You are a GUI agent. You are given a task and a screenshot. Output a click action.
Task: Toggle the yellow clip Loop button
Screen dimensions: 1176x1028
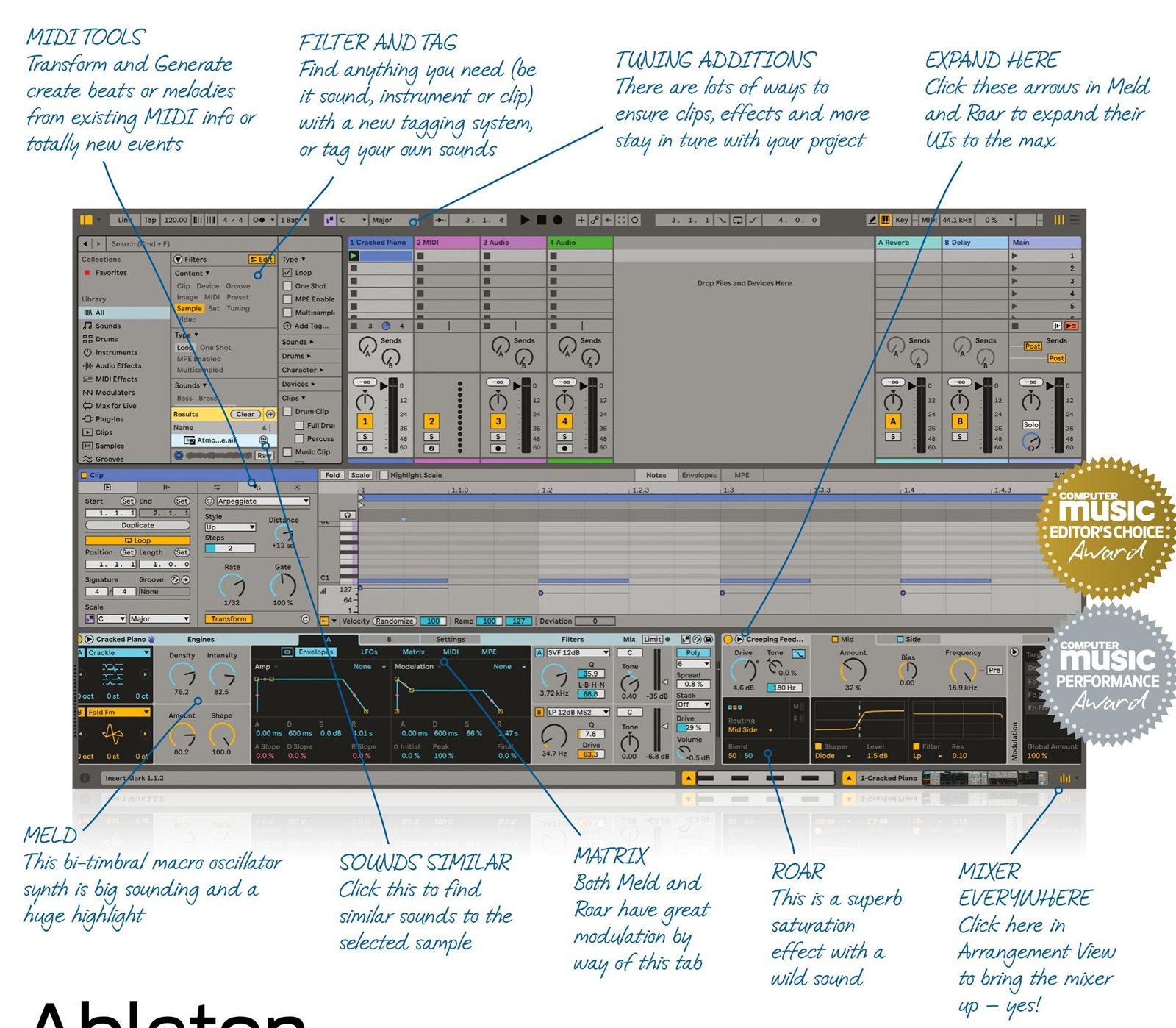click(x=137, y=540)
